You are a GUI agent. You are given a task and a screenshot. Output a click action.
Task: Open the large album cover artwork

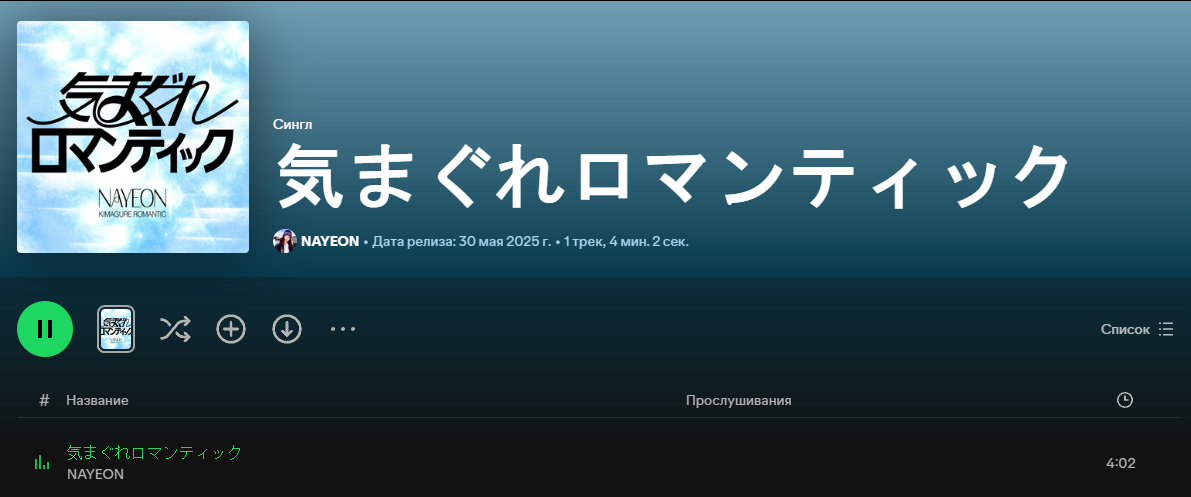point(133,137)
